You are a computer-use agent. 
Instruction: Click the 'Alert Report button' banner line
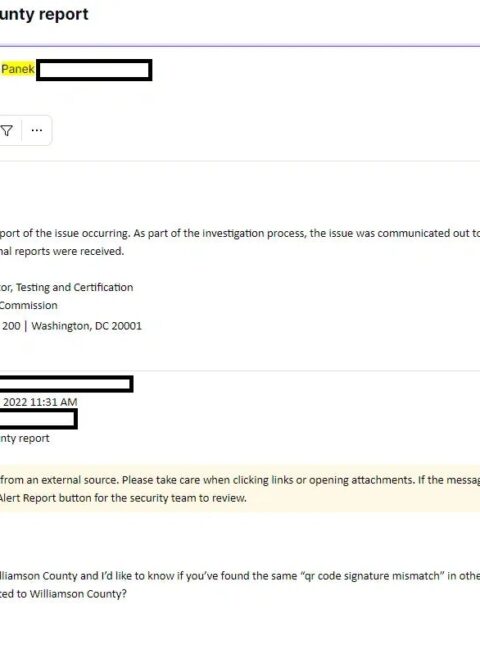coord(123,498)
